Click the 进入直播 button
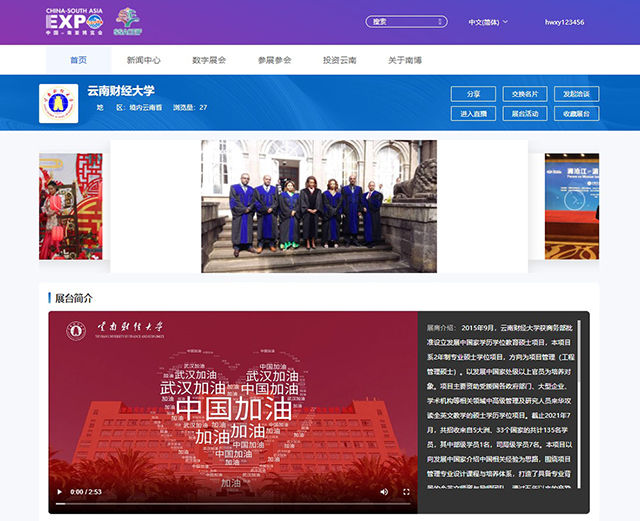This screenshot has height=521, width=640. (473, 113)
